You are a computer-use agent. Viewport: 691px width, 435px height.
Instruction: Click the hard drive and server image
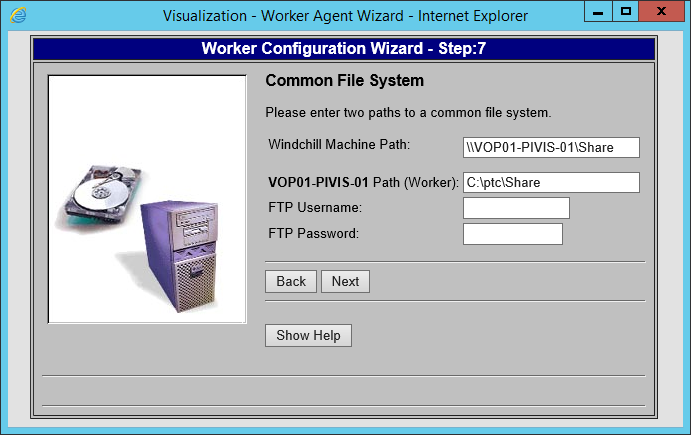(x=147, y=199)
